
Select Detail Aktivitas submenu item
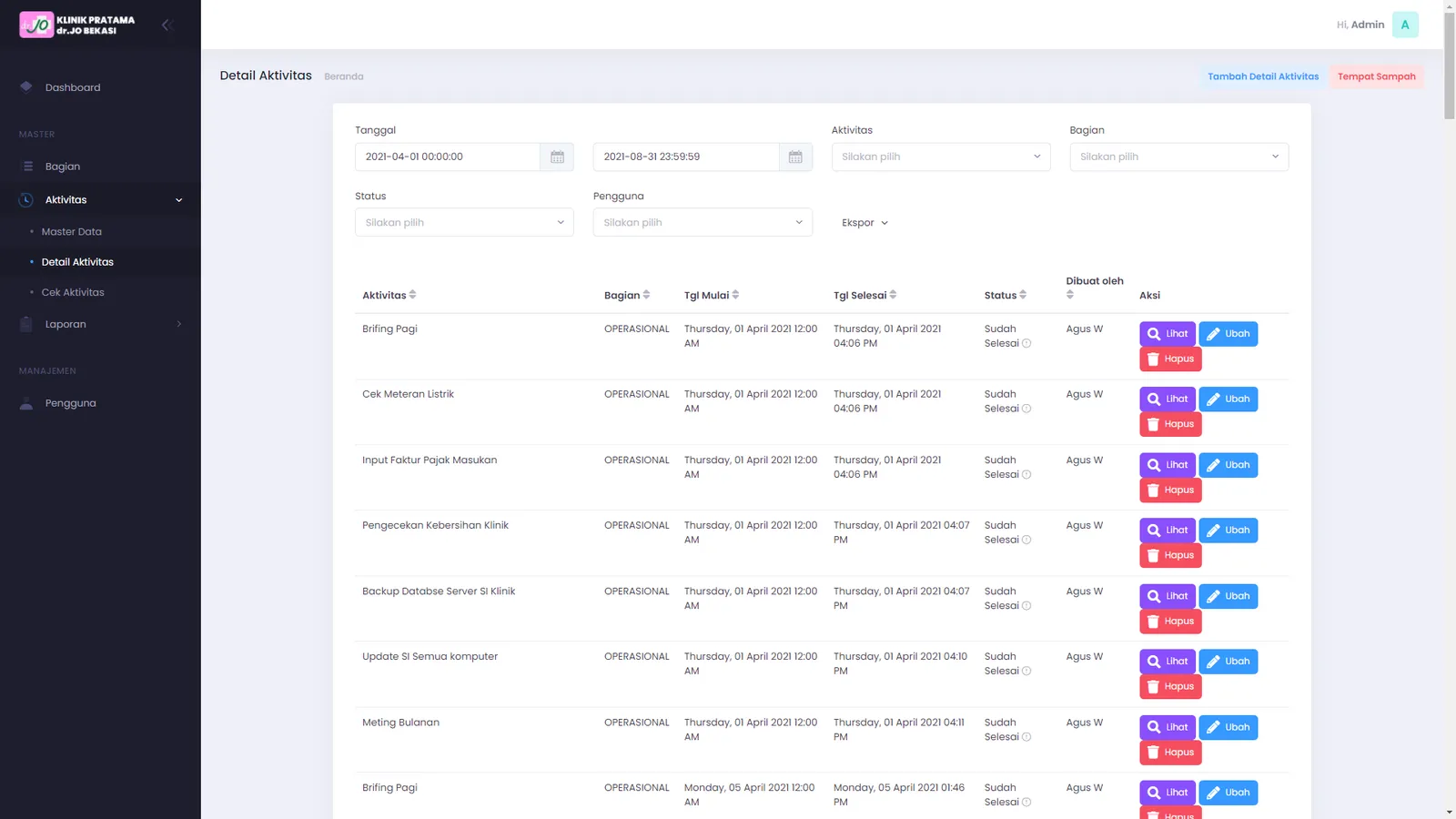click(77, 262)
